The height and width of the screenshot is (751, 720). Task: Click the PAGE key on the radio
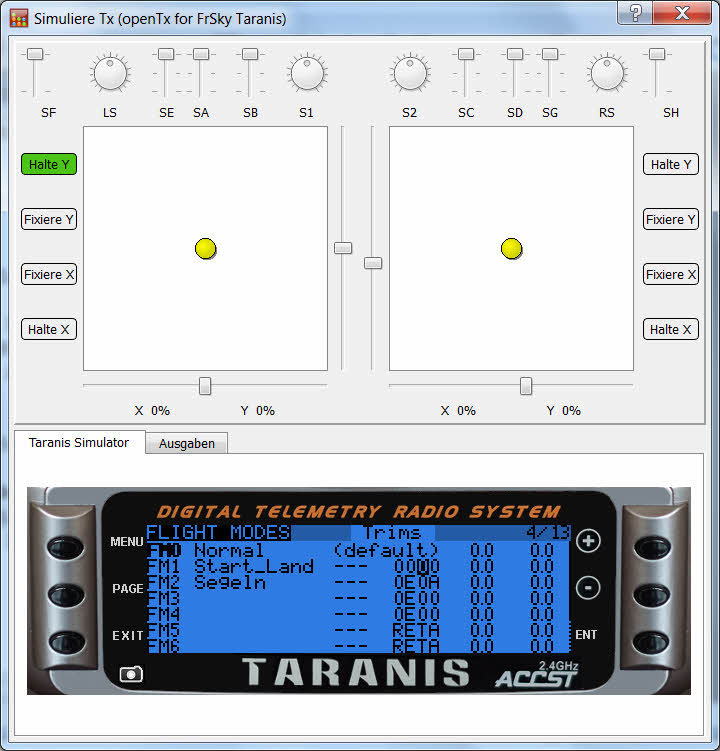pyautogui.click(x=65, y=595)
